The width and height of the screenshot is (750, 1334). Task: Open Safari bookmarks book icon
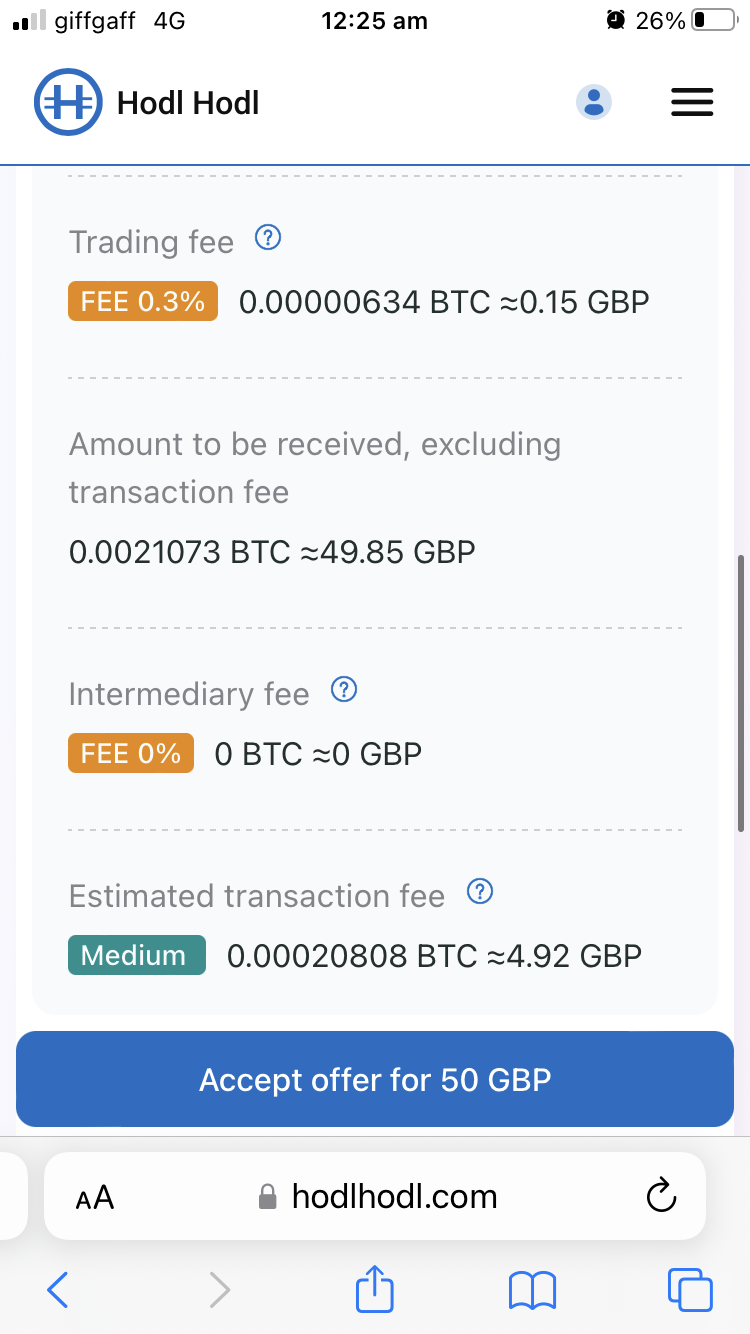pos(532,1289)
